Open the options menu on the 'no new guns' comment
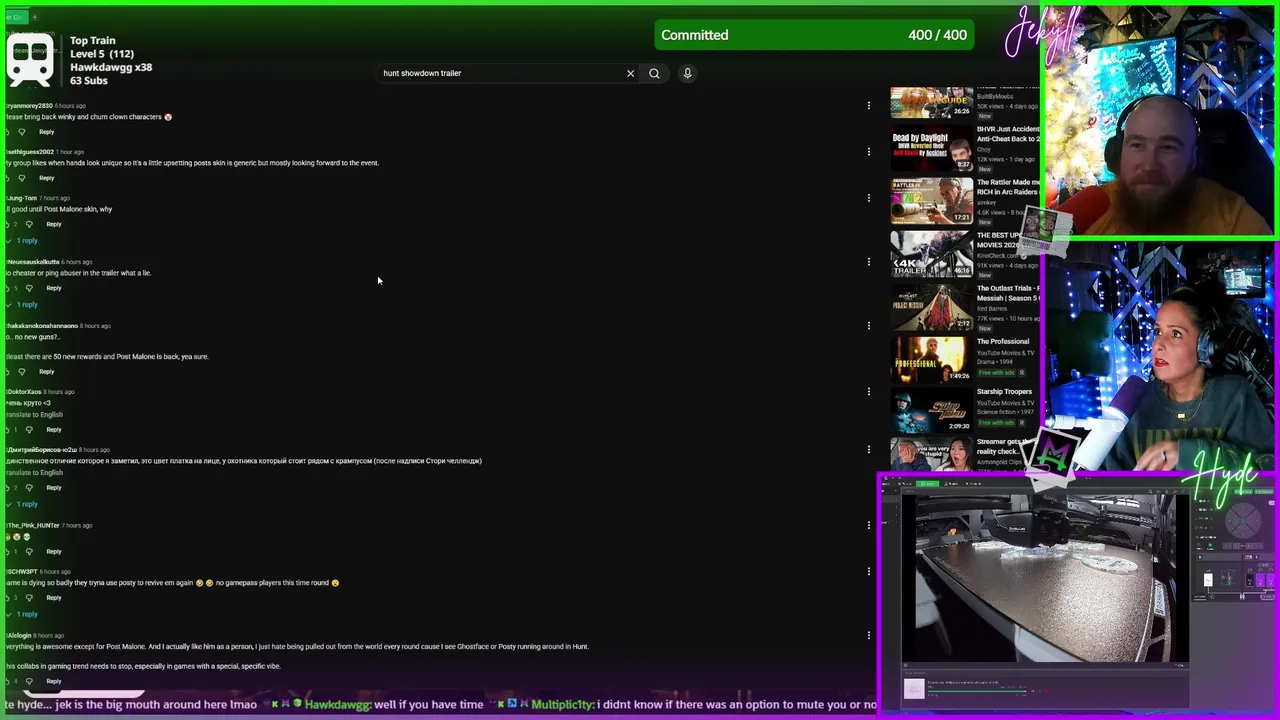The height and width of the screenshot is (720, 1280). [868, 325]
